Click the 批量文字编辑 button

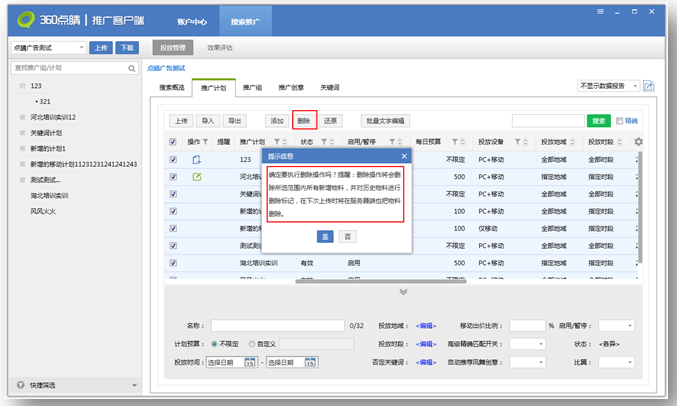(387, 120)
